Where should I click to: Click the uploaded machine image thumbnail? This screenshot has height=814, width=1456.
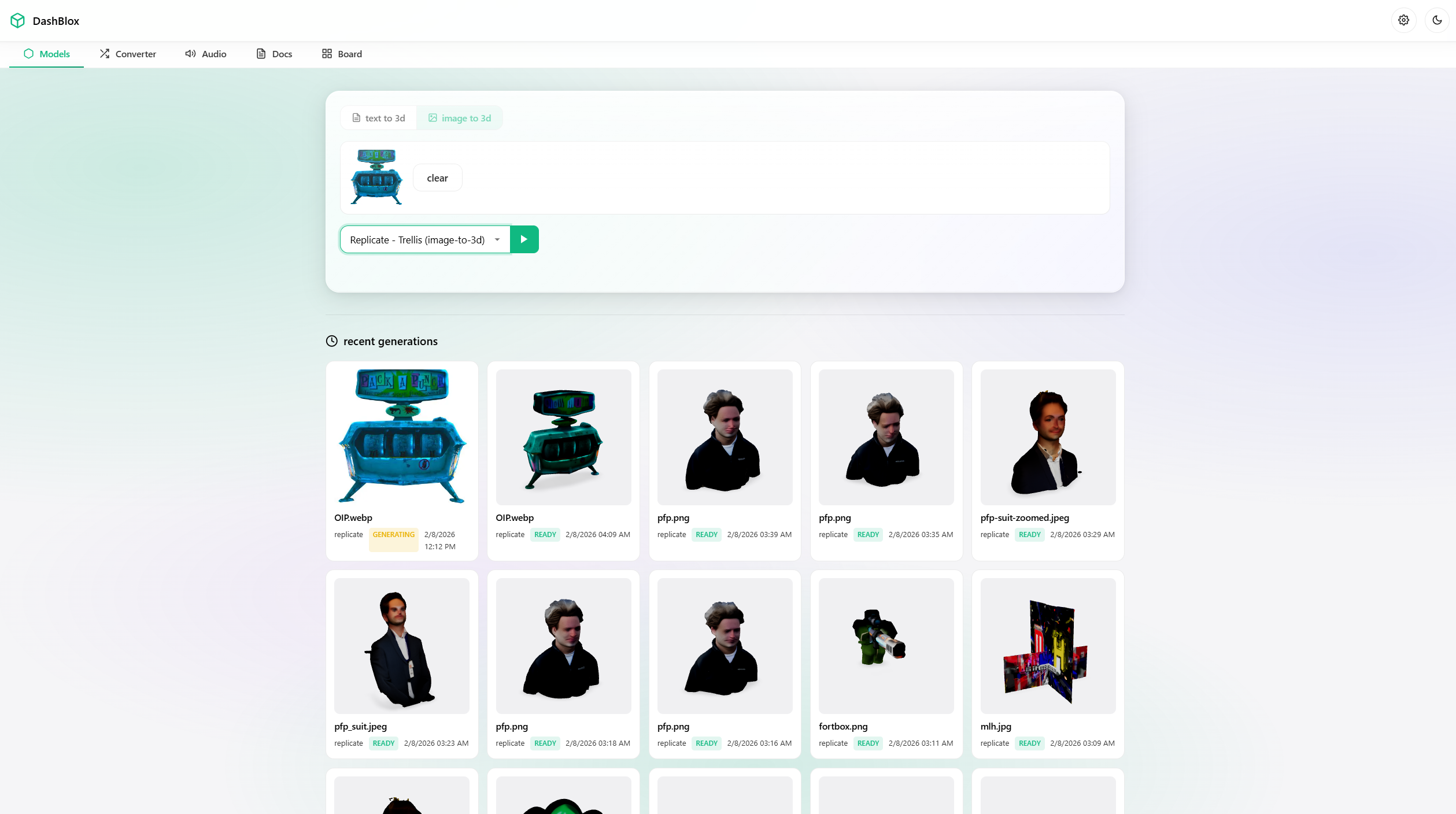click(x=376, y=177)
